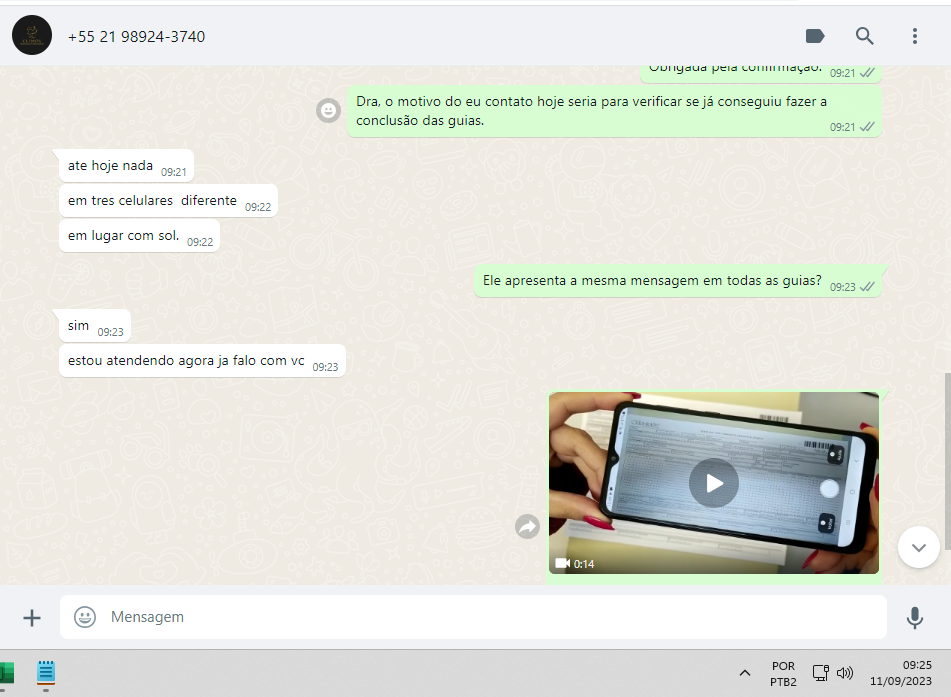Show hidden system tray icons
This screenshot has height=697, width=951.
pos(745,673)
